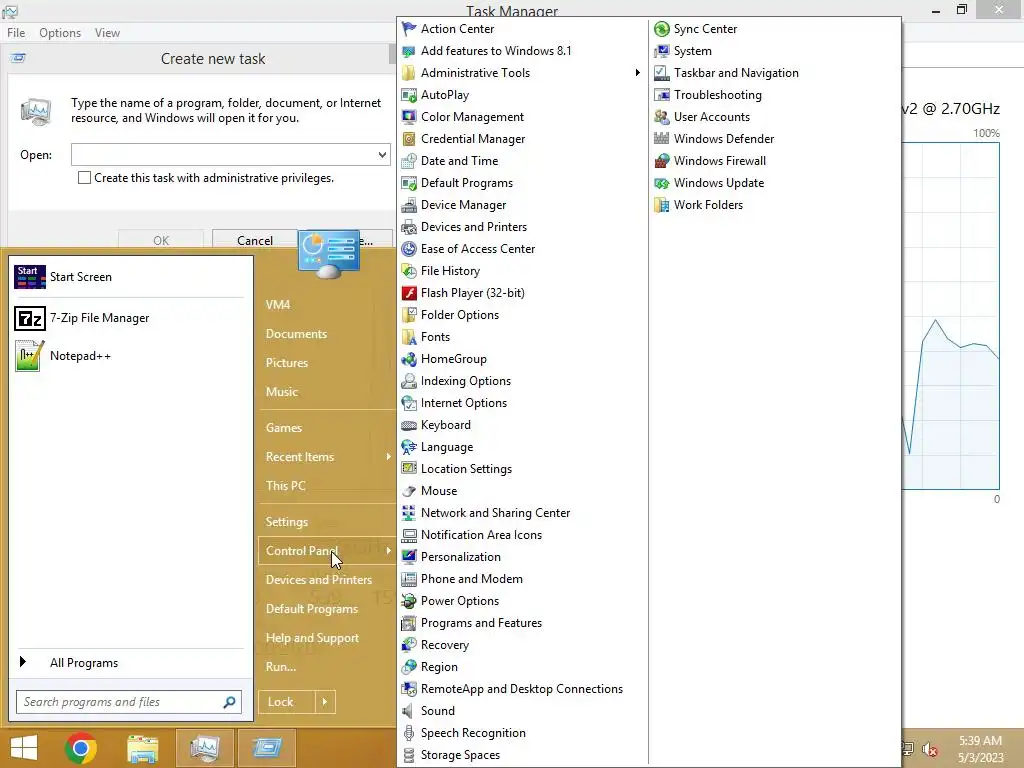
Task: Click Windows Update icon
Action: click(x=662, y=183)
